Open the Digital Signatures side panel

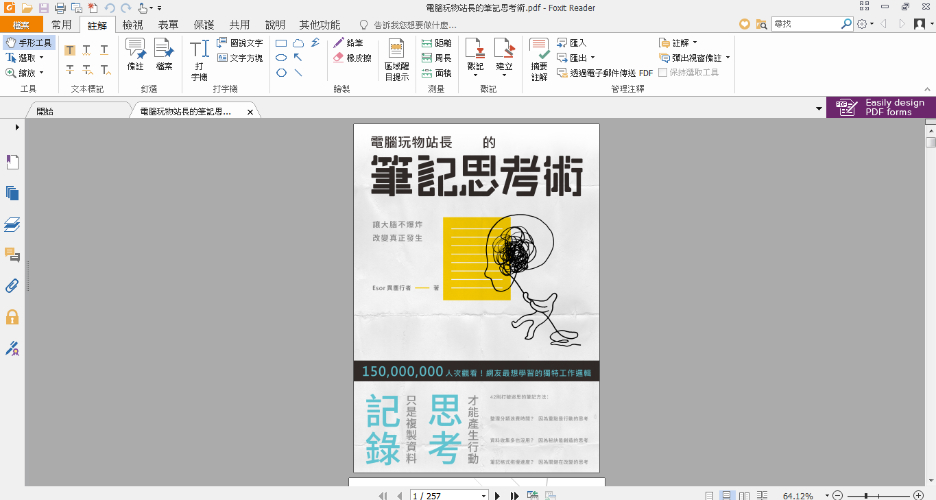click(13, 348)
